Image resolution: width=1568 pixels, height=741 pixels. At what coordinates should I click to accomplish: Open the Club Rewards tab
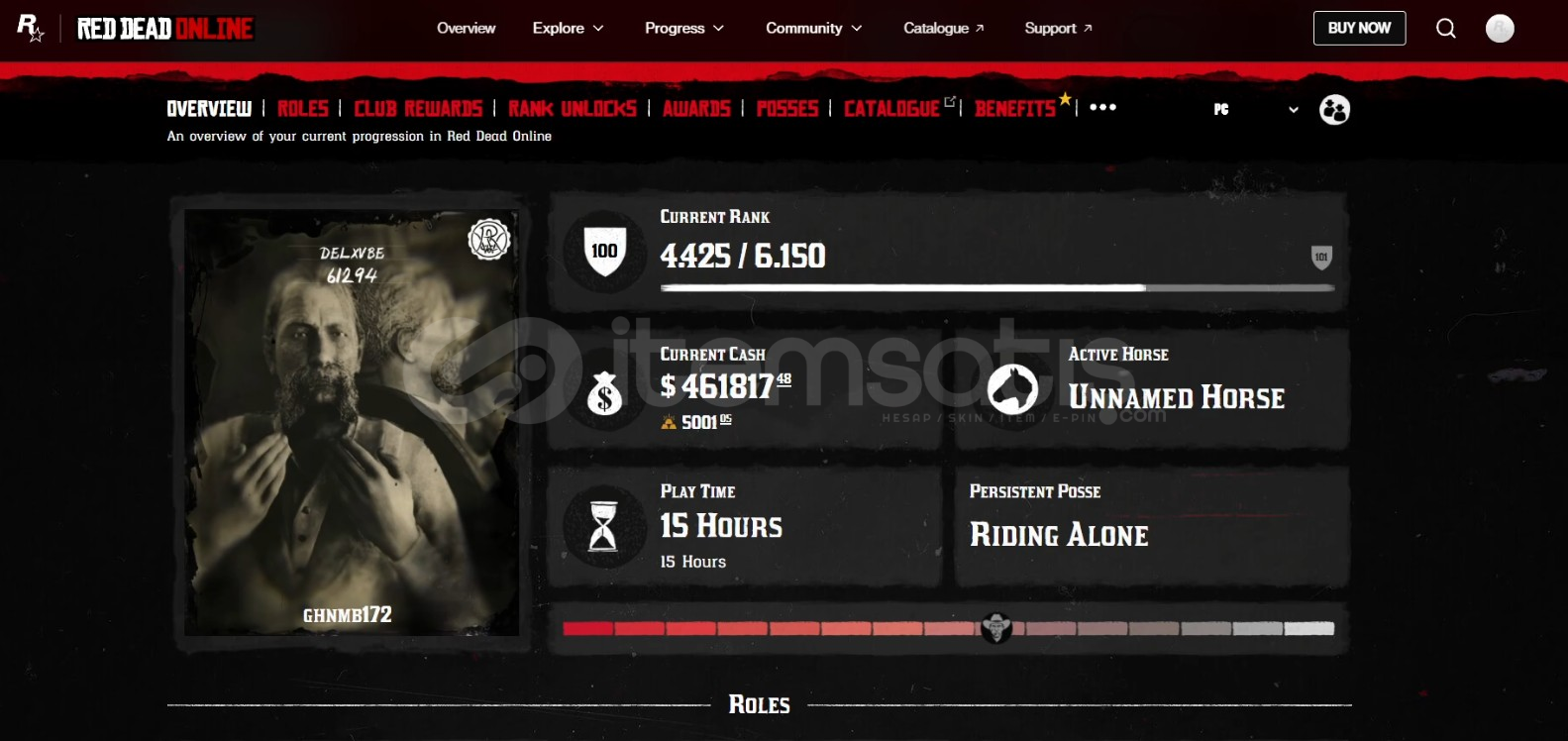click(418, 108)
